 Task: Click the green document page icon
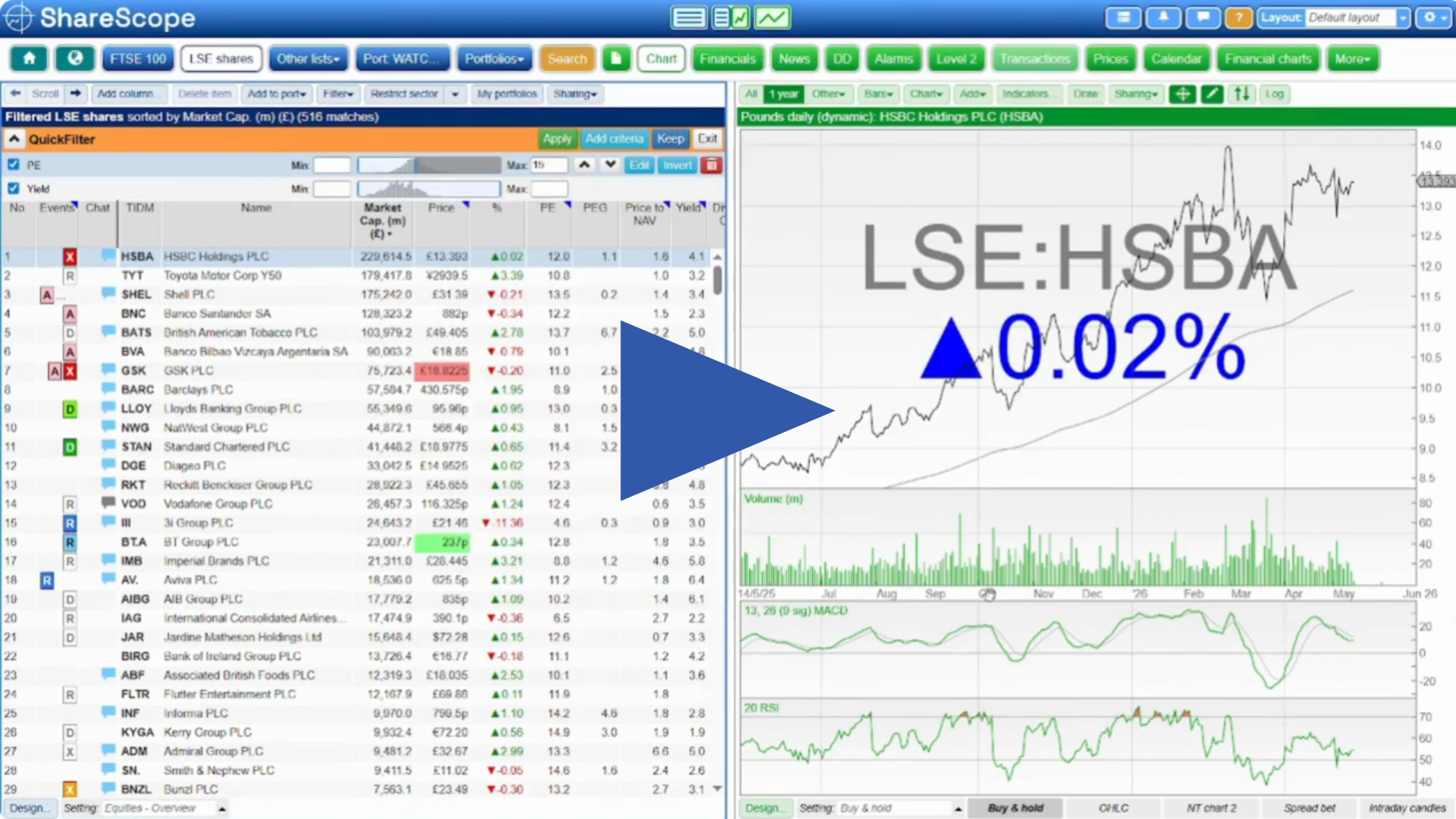coord(617,58)
